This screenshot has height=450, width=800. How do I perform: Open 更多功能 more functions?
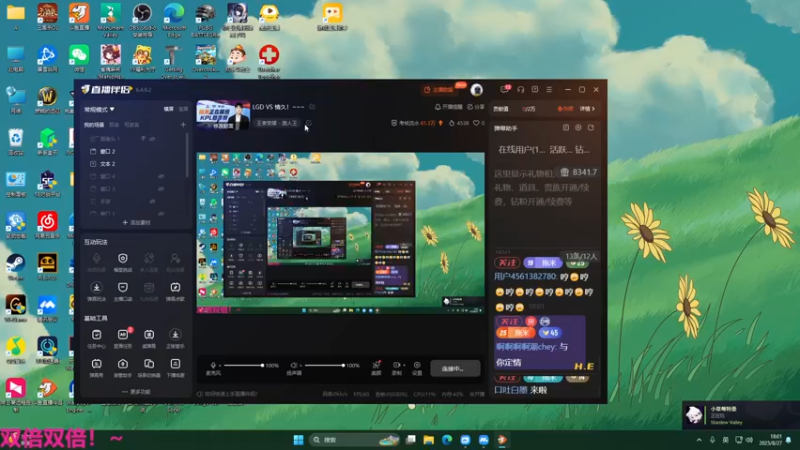[x=136, y=392]
